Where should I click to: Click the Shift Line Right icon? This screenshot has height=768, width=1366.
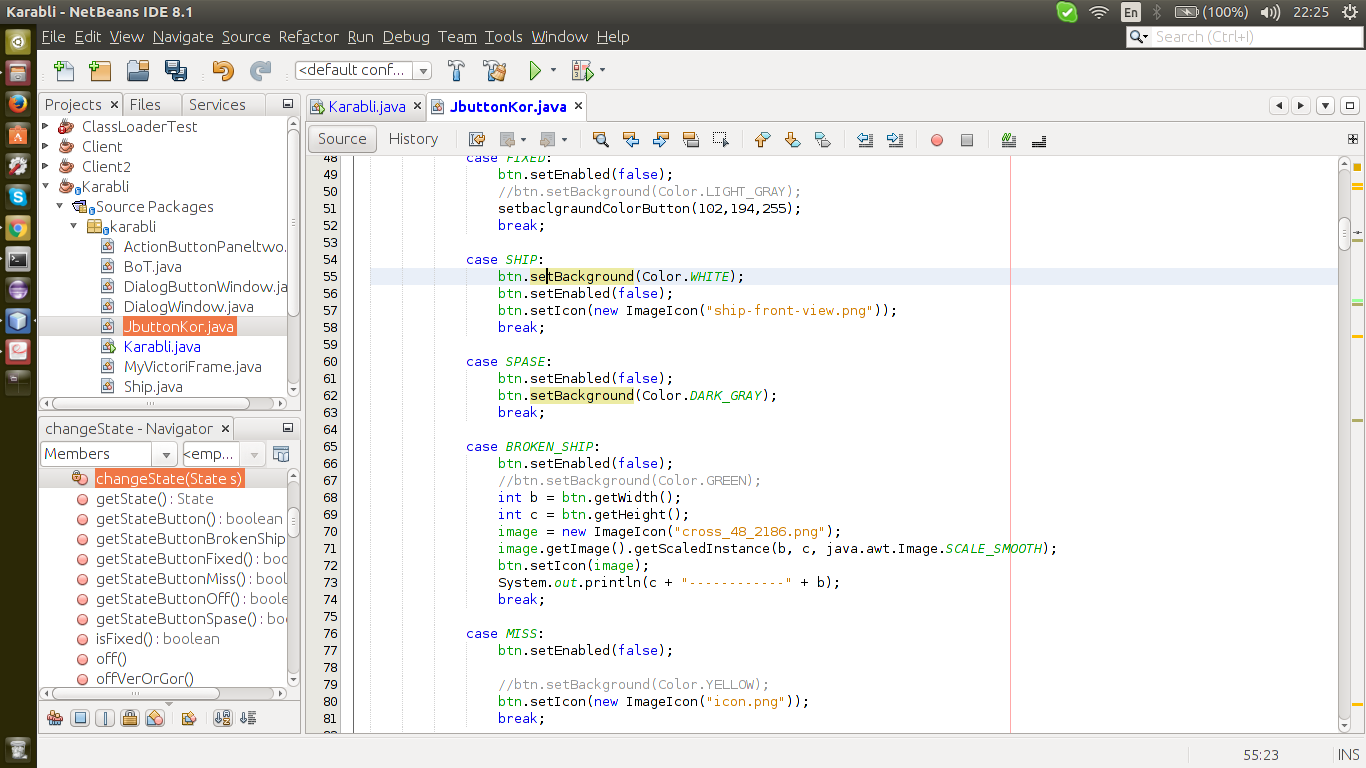click(895, 140)
